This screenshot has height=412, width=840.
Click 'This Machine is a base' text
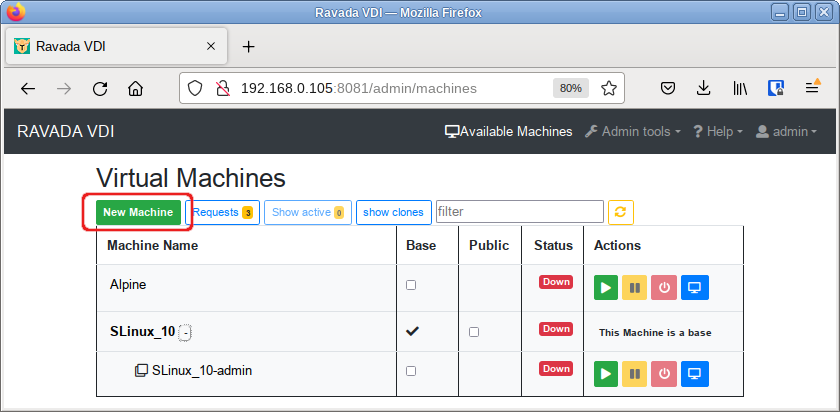[655, 333]
